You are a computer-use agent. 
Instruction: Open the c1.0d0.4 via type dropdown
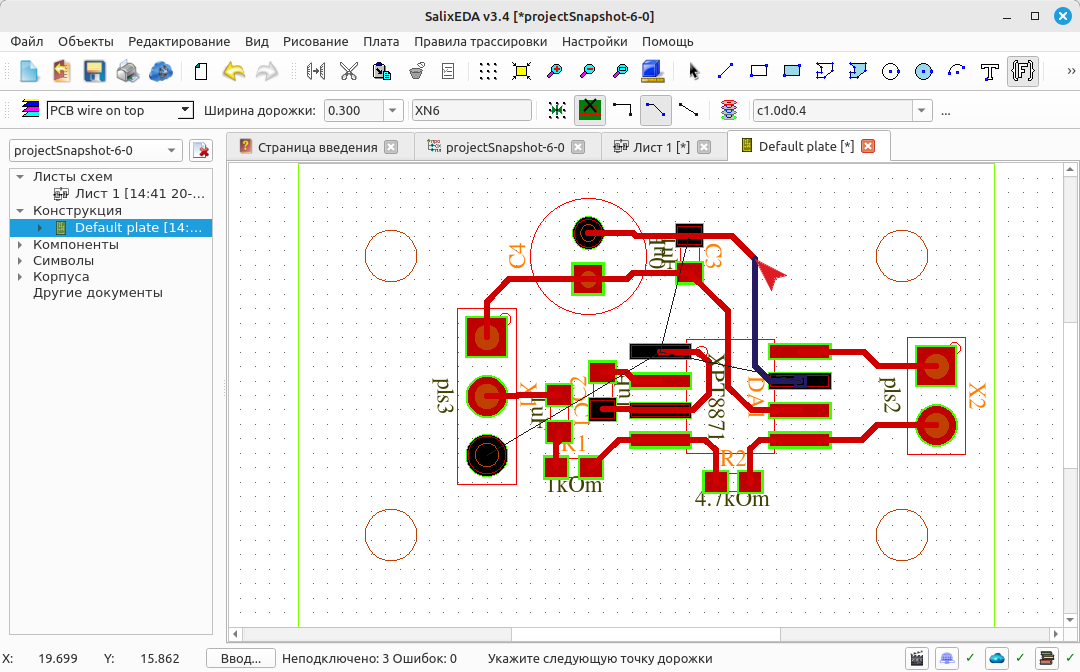click(x=922, y=110)
